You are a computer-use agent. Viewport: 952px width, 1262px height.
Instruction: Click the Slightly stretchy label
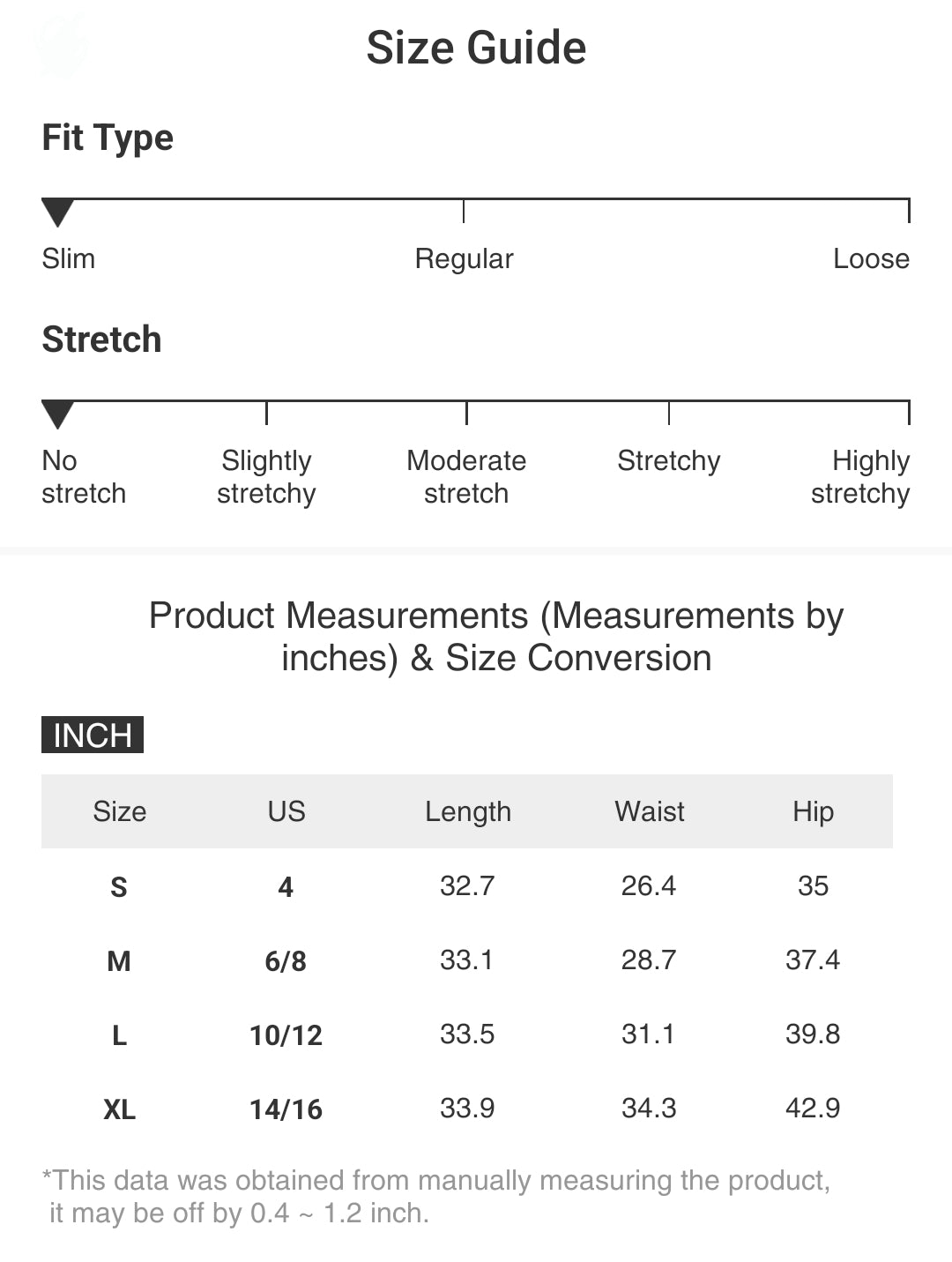pyautogui.click(x=266, y=476)
